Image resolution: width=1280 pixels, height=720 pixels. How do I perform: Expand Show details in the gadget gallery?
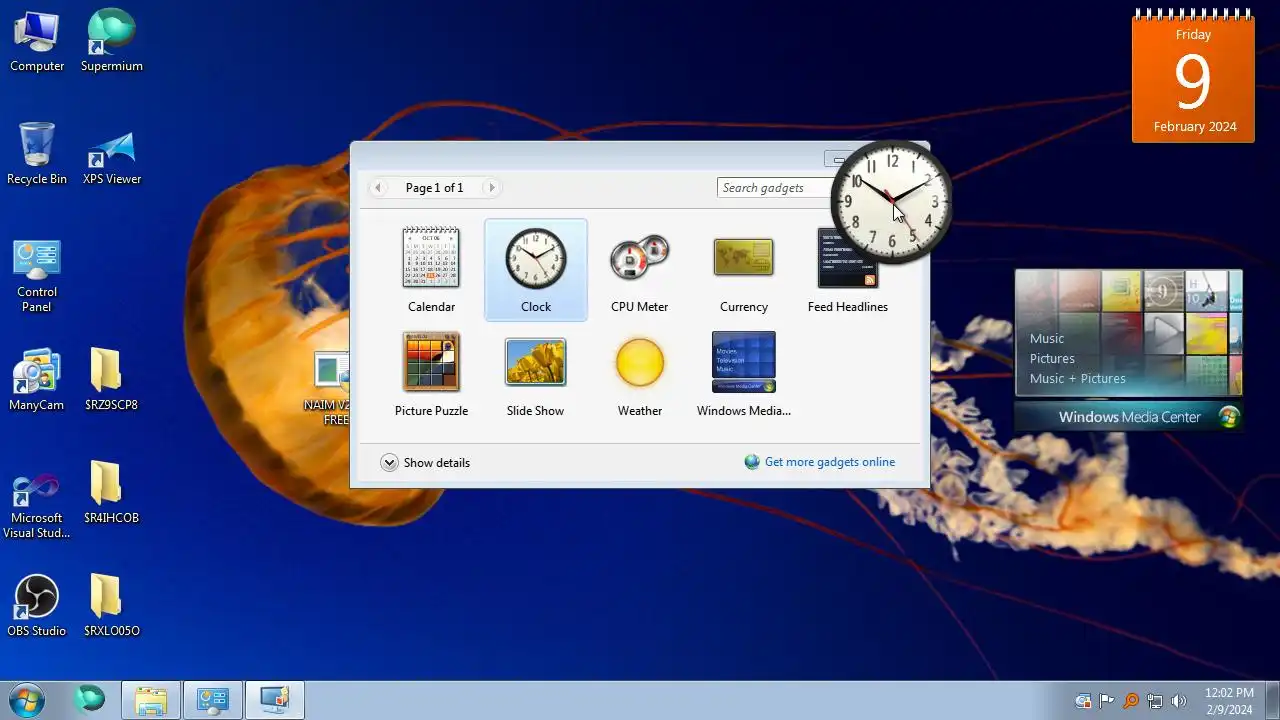coord(425,463)
